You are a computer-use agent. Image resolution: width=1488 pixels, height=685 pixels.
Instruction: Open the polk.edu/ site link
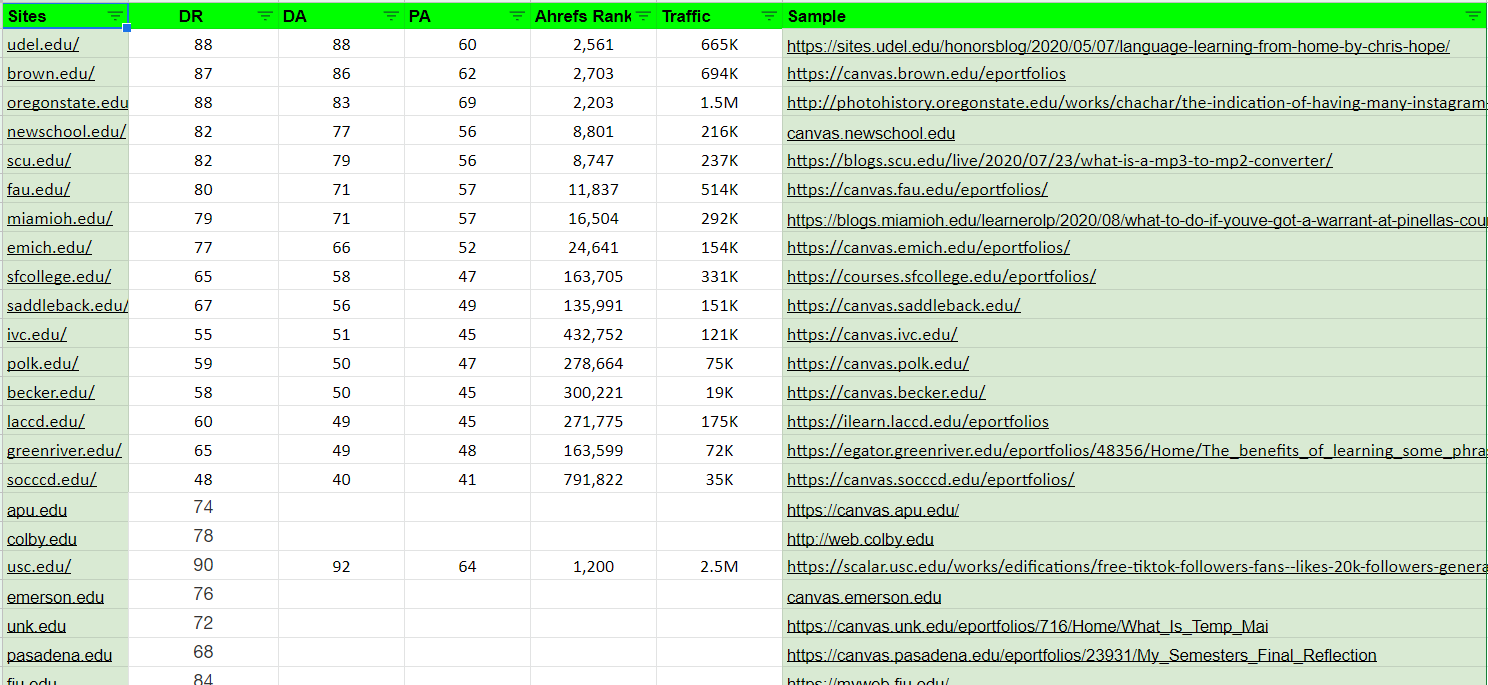[43, 364]
